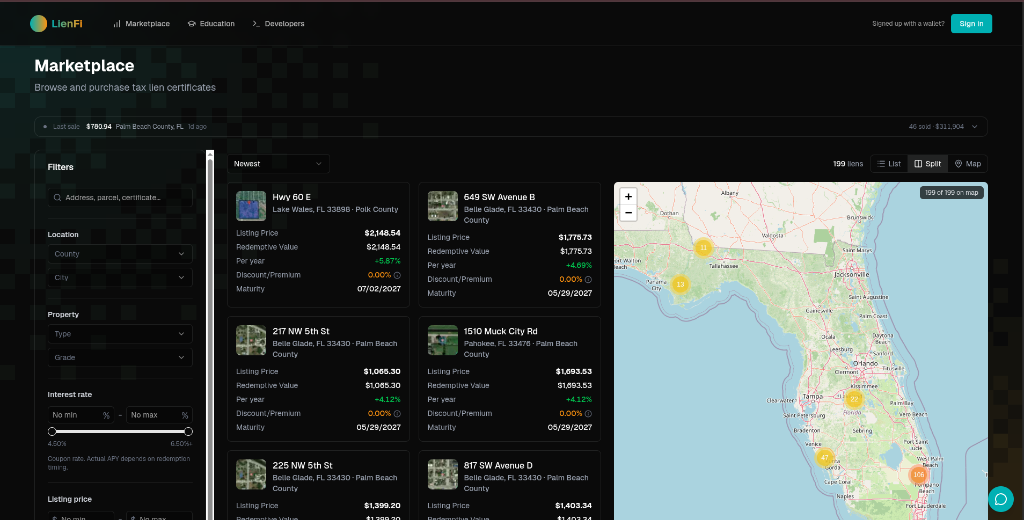Open 817 SW Avenue D property thumbnail

442,474
